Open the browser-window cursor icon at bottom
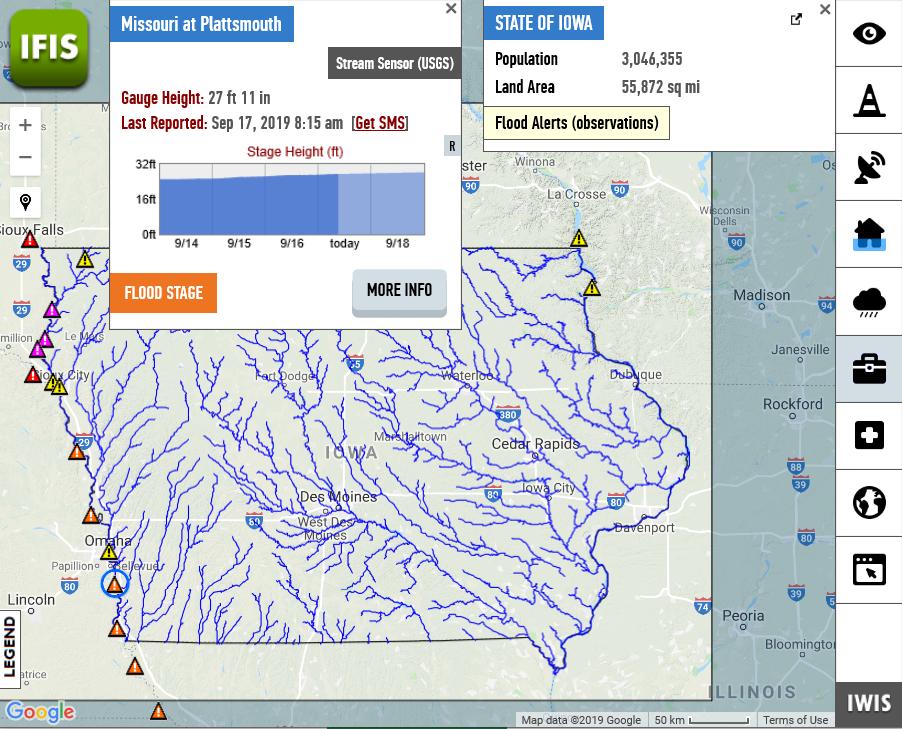The width and height of the screenshot is (902, 729). (868, 568)
